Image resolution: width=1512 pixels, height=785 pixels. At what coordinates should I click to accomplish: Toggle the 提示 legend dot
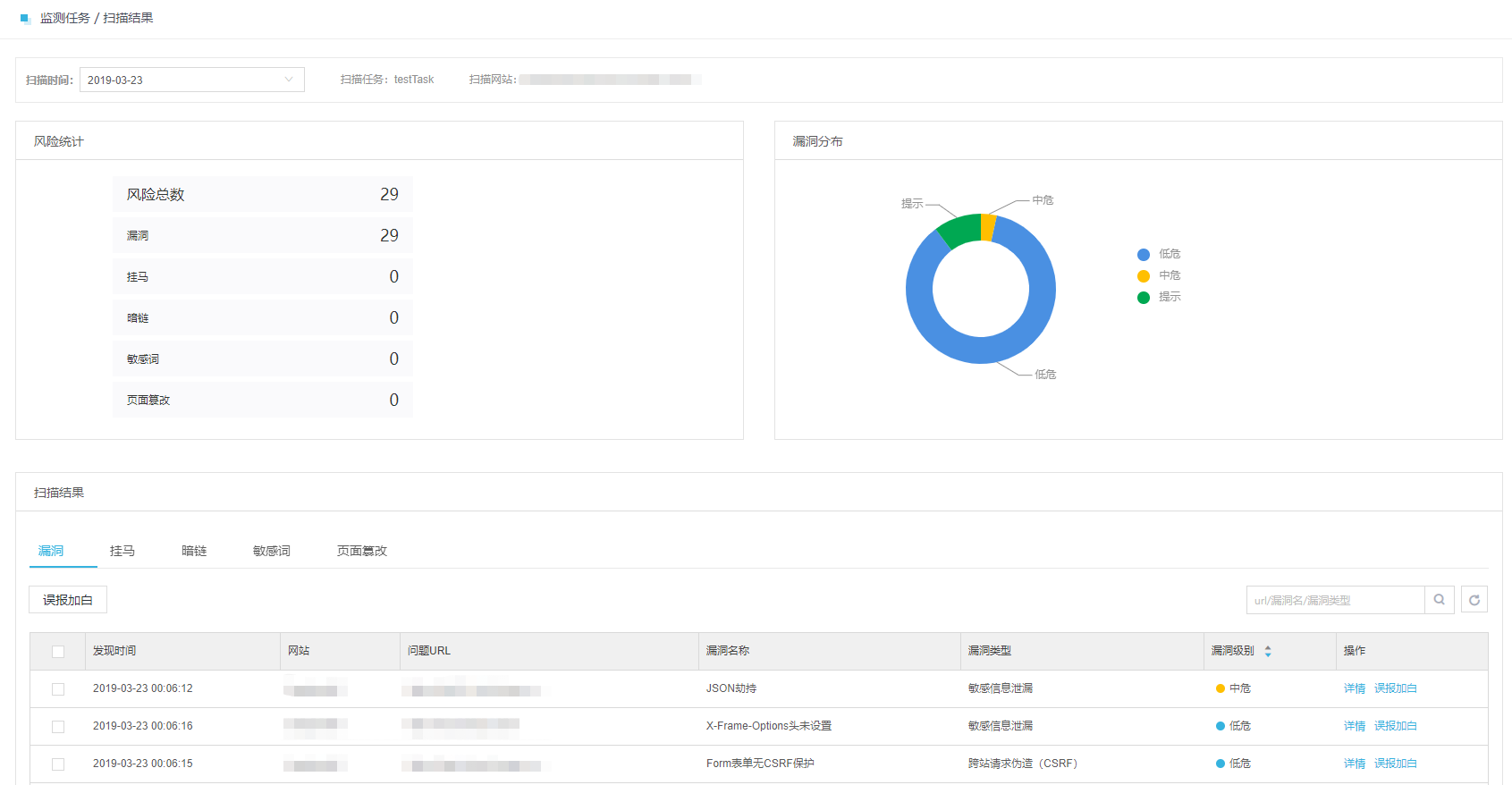tap(1143, 298)
